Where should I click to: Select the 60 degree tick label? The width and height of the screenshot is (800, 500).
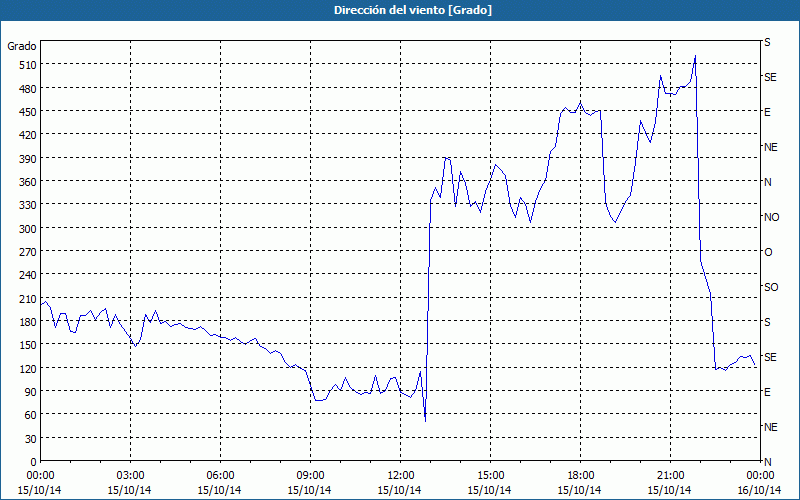[x=31, y=415]
